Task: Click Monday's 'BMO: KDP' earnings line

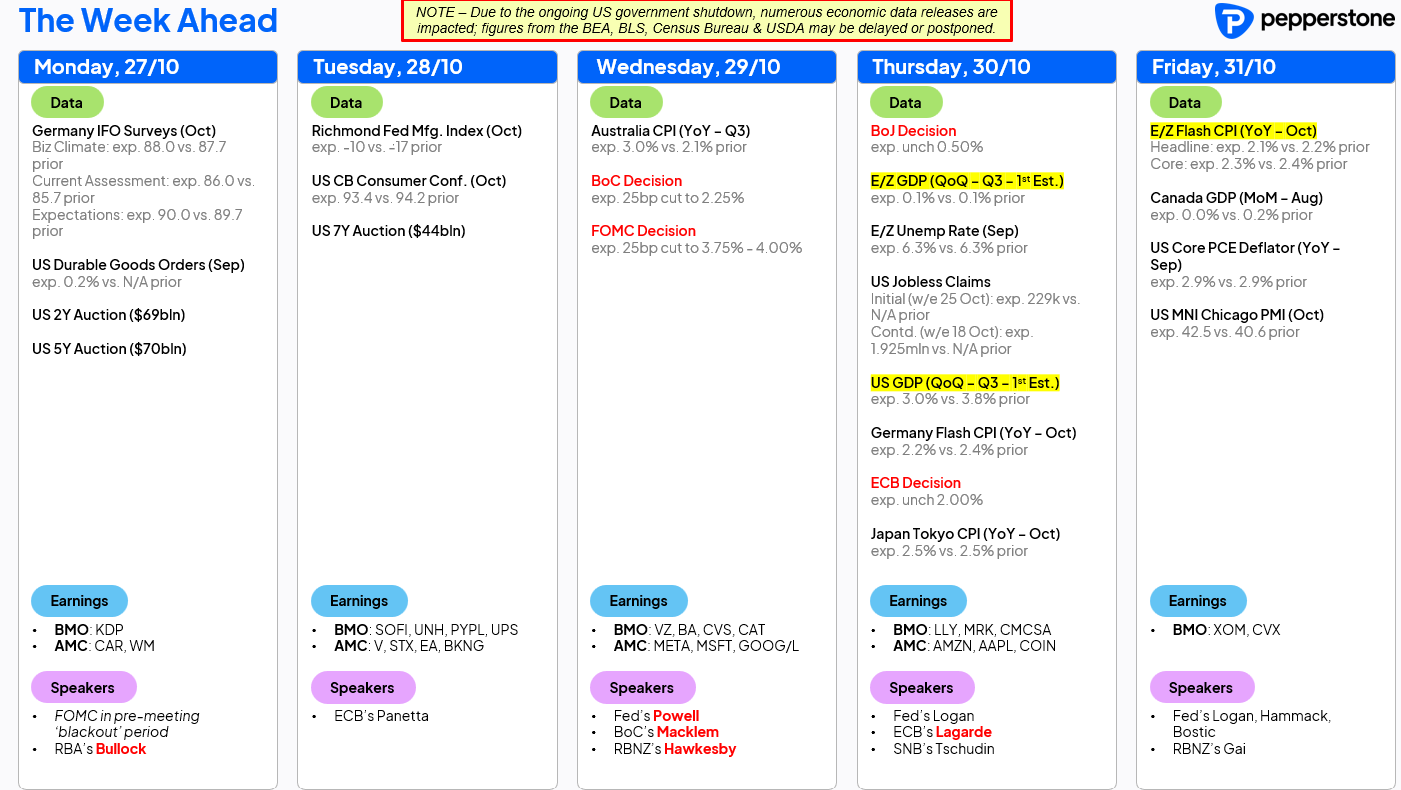Action: (88, 630)
